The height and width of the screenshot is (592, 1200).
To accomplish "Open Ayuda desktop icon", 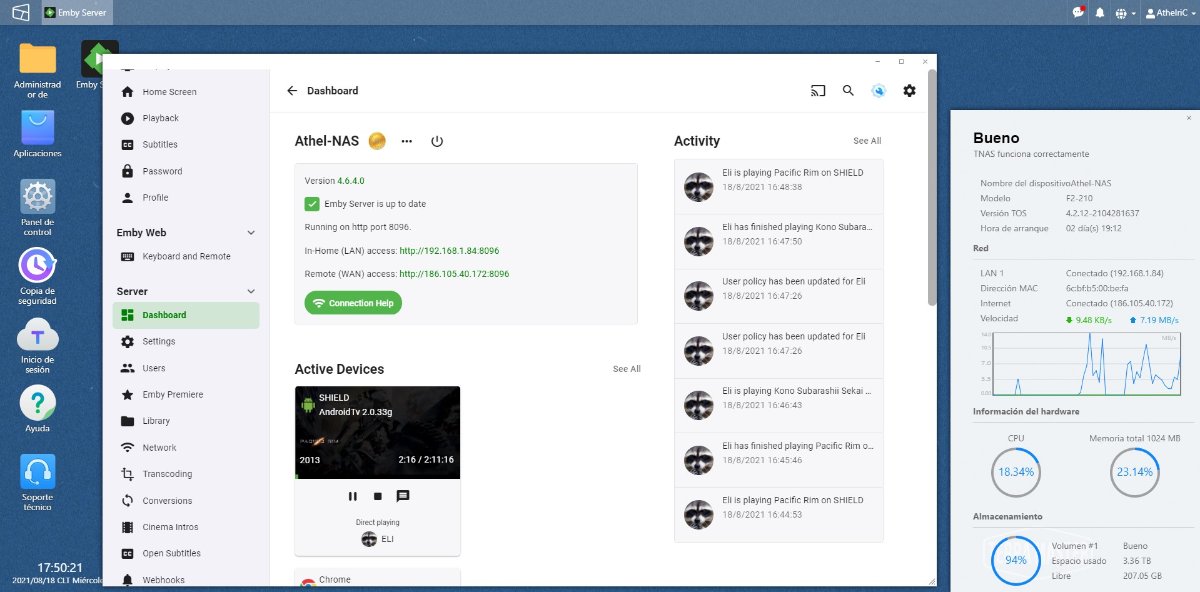I will click(x=38, y=410).
